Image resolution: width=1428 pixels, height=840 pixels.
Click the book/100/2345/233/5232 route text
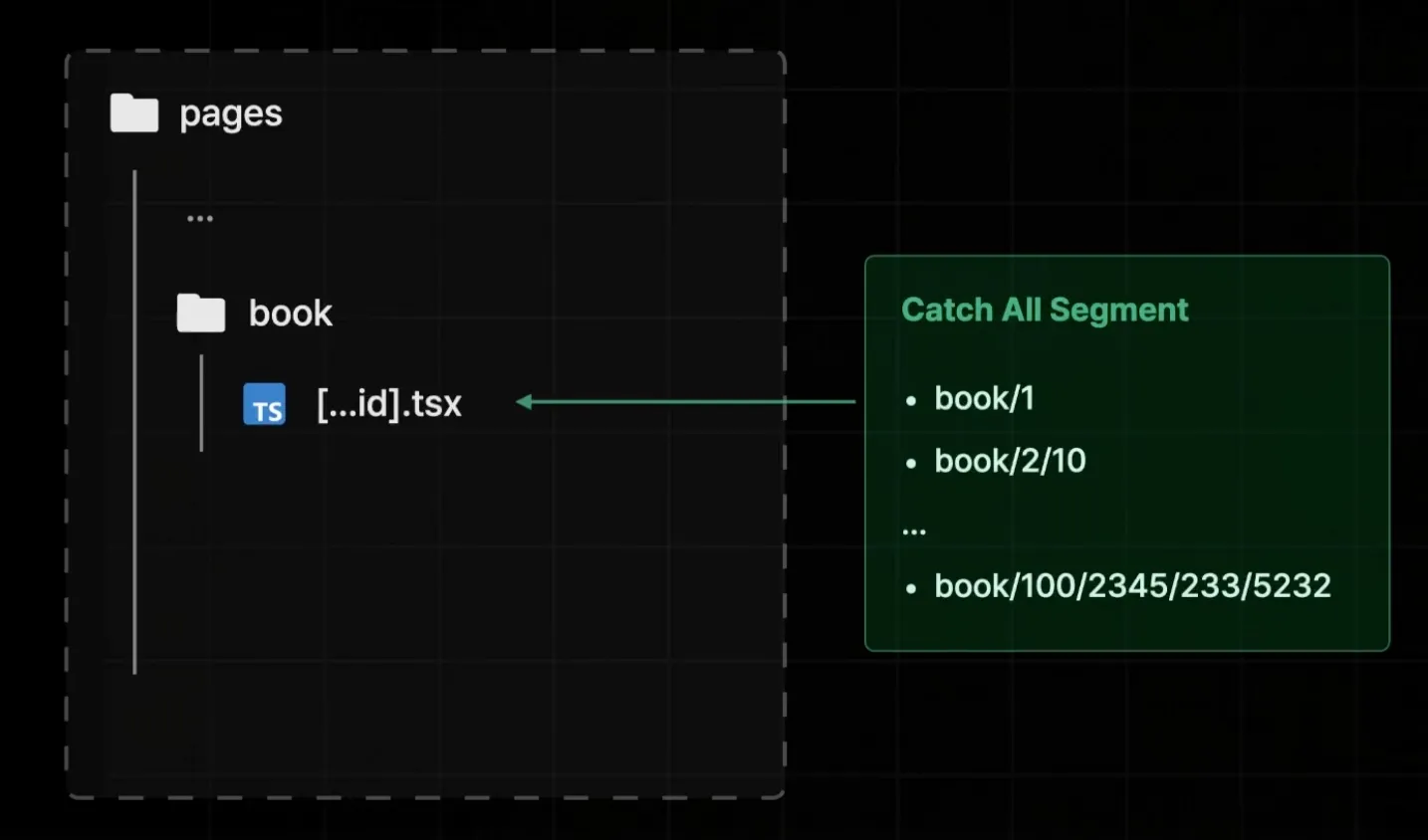tap(1132, 586)
